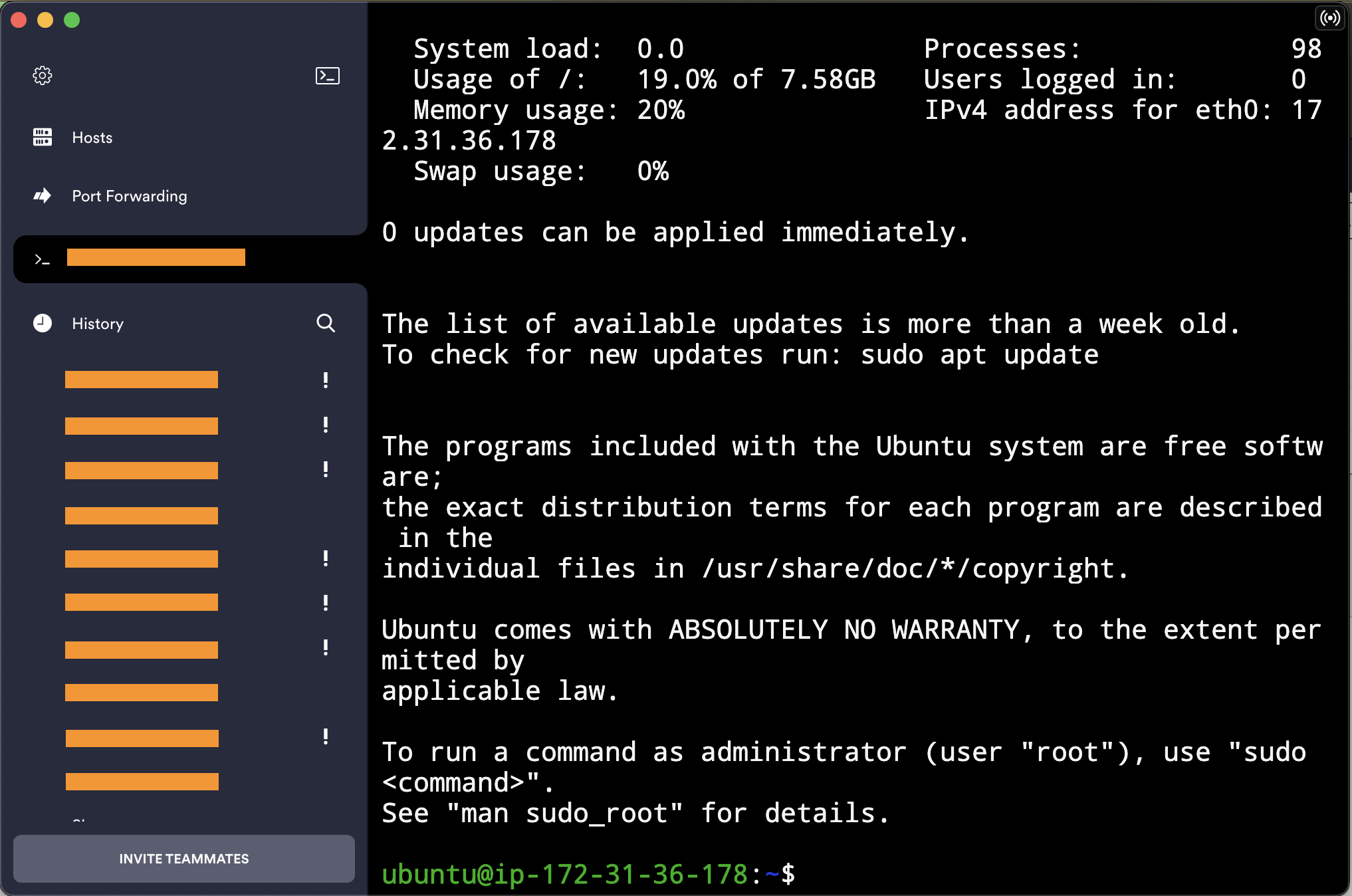Click the warning mark on the first history entry
Screen dimensions: 1352x896
326,380
